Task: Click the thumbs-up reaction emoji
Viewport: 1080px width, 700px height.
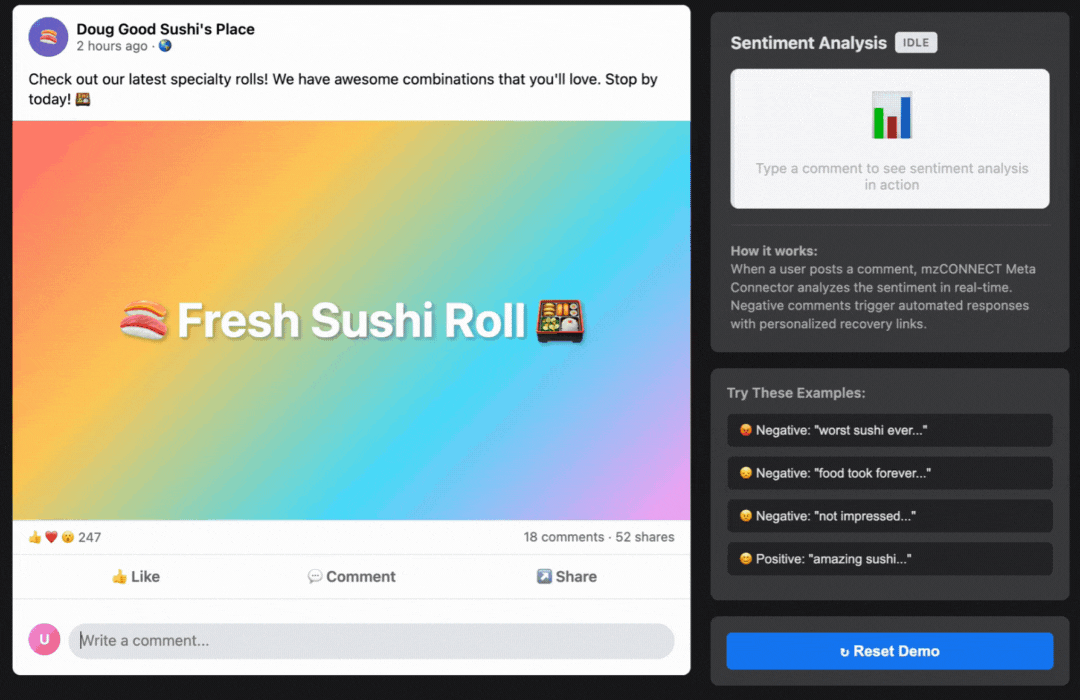Action: (x=33, y=537)
